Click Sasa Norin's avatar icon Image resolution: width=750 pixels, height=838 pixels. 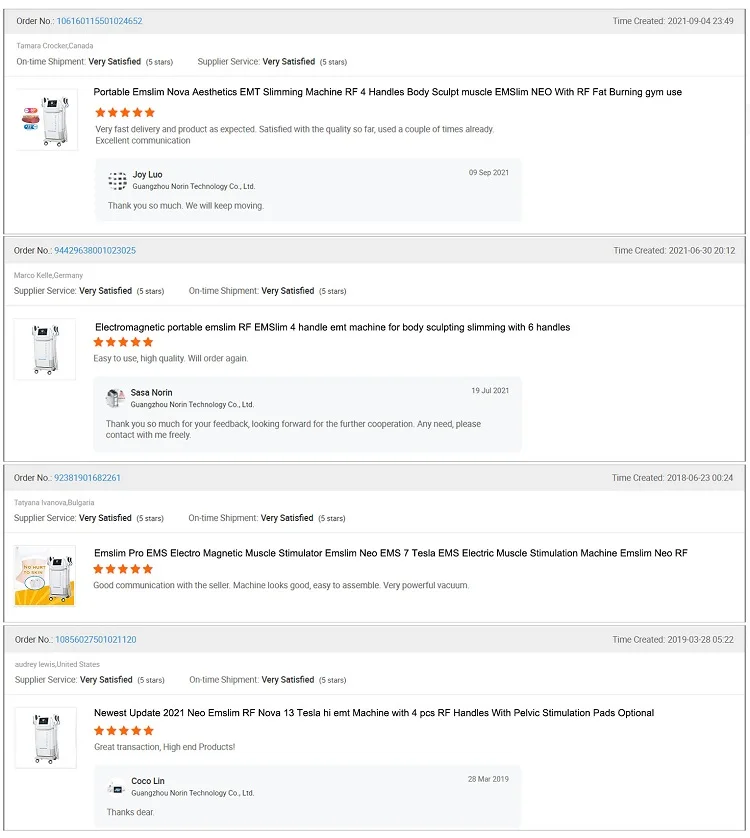115,398
